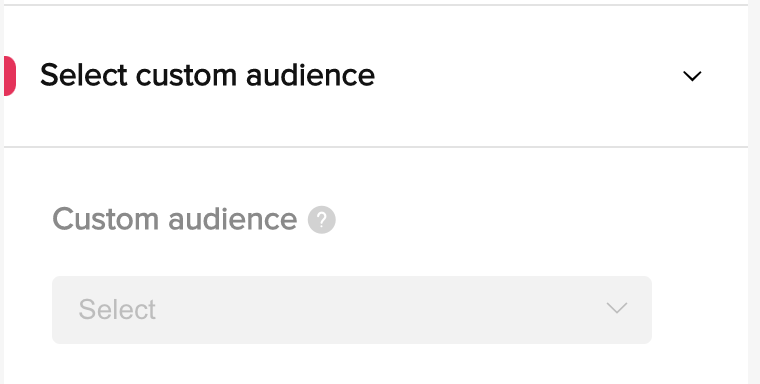Click the red marker beside Select custom audience
760x384 pixels.
tap(10, 76)
